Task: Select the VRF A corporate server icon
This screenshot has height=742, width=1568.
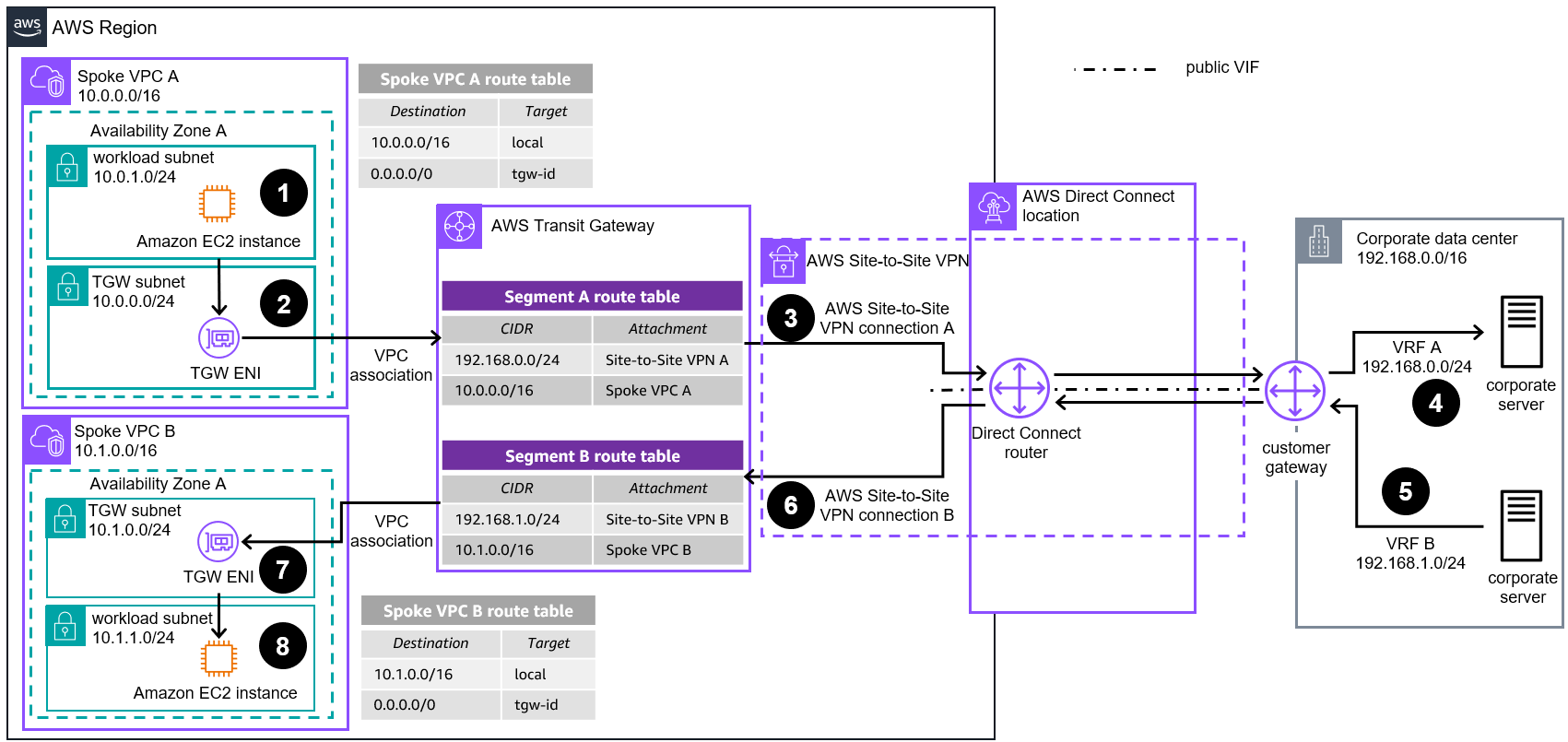Action: pyautogui.click(x=1522, y=333)
